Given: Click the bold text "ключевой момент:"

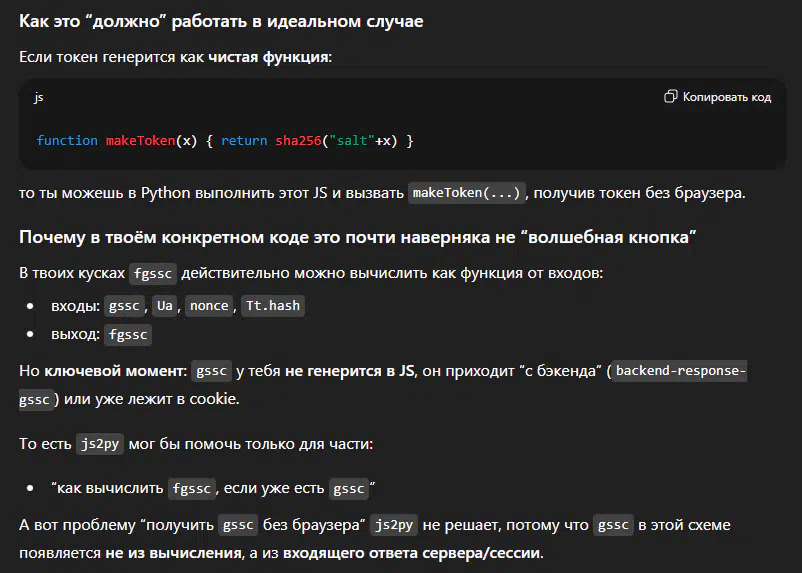Looking at the screenshot, I should coord(115,371).
